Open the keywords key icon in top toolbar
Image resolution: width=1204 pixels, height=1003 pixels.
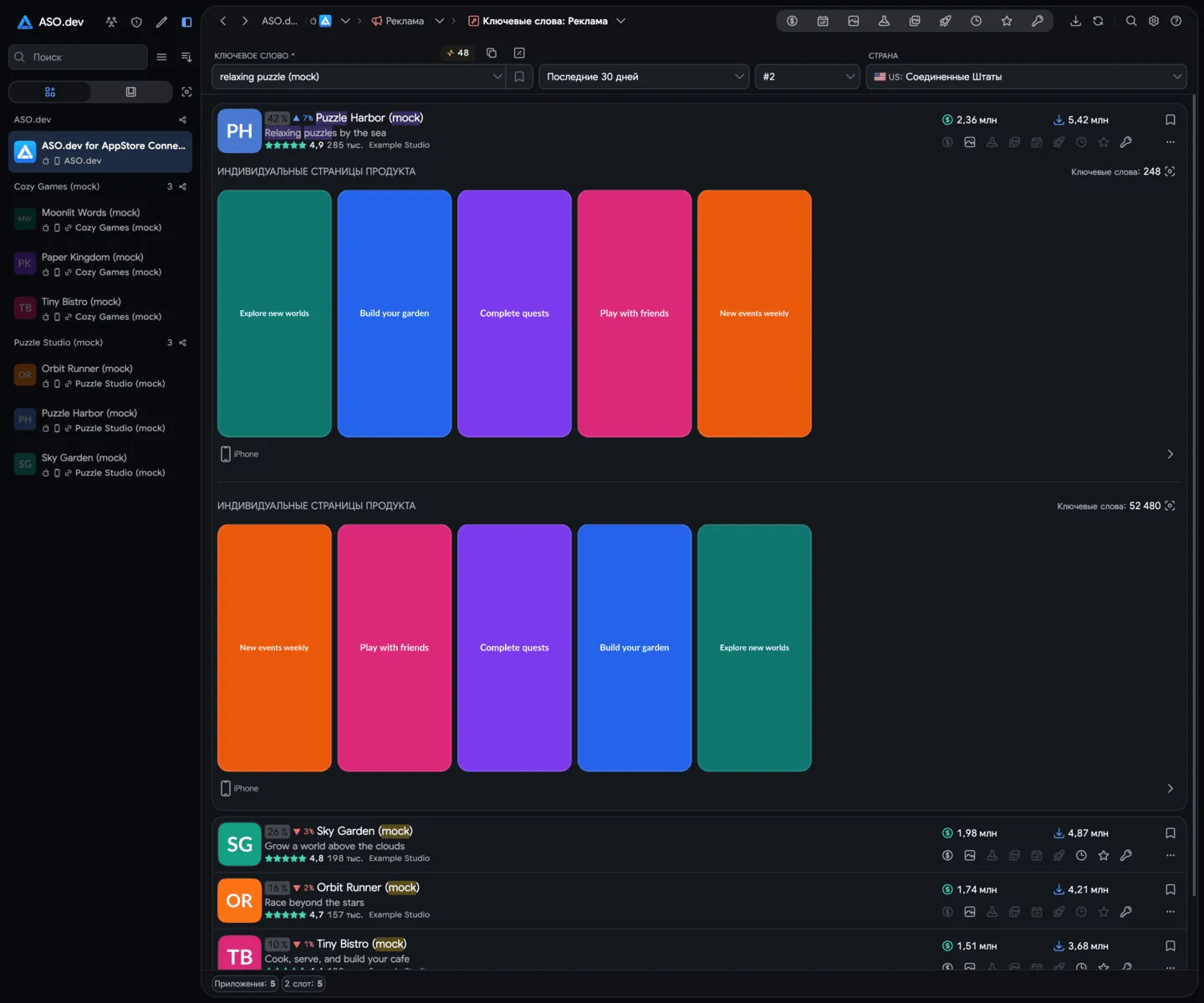tap(1038, 21)
